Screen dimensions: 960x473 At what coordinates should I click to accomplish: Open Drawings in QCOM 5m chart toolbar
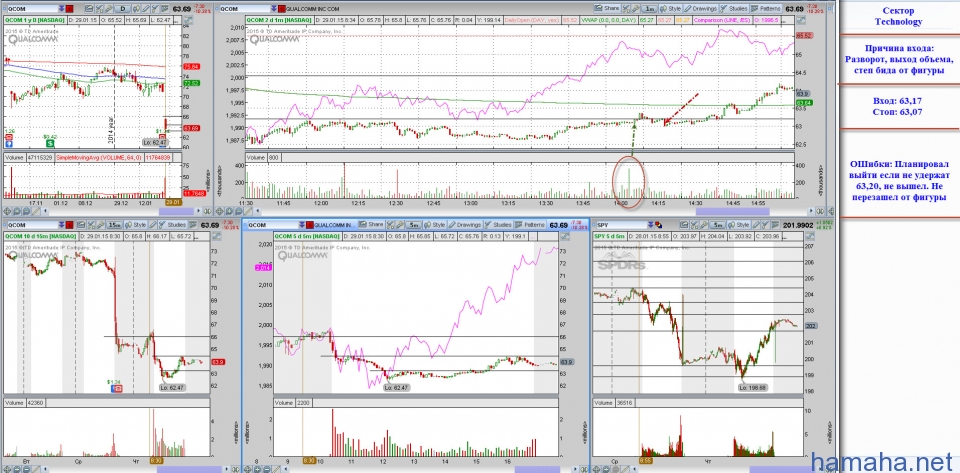465,225
